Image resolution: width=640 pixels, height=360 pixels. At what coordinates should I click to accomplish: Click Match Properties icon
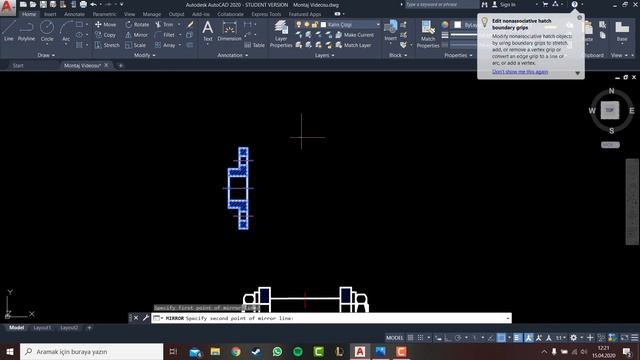pos(428,34)
